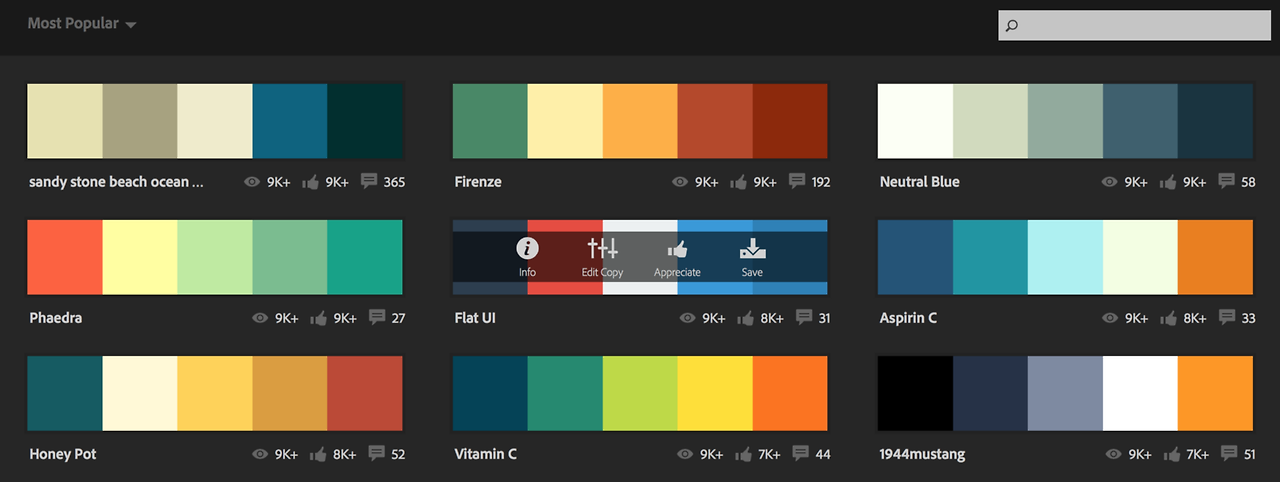The height and width of the screenshot is (482, 1280).
Task: Select the red-orange swatch in Phaedra palette
Action: 65,257
